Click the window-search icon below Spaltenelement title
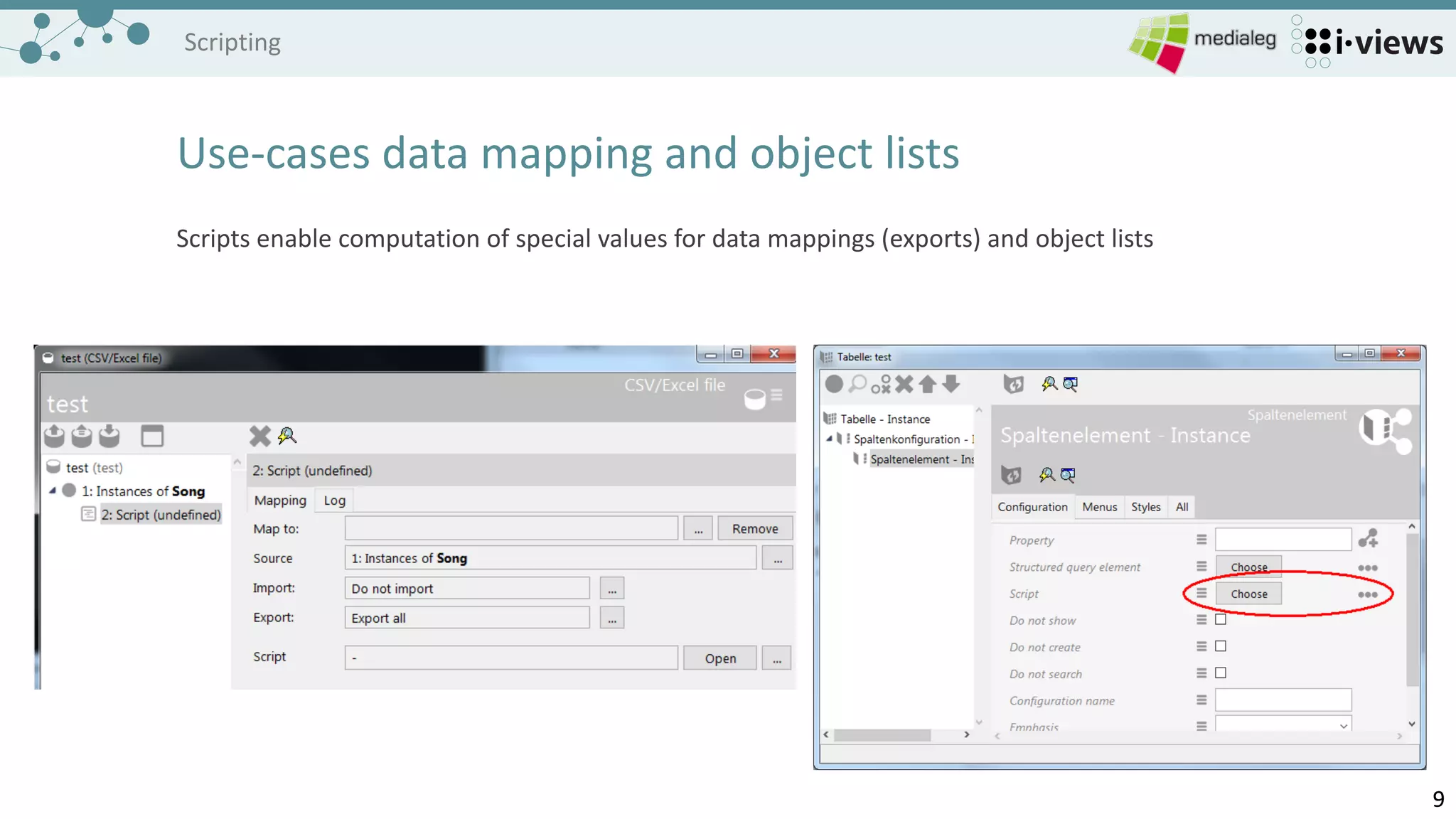 [x=1068, y=475]
